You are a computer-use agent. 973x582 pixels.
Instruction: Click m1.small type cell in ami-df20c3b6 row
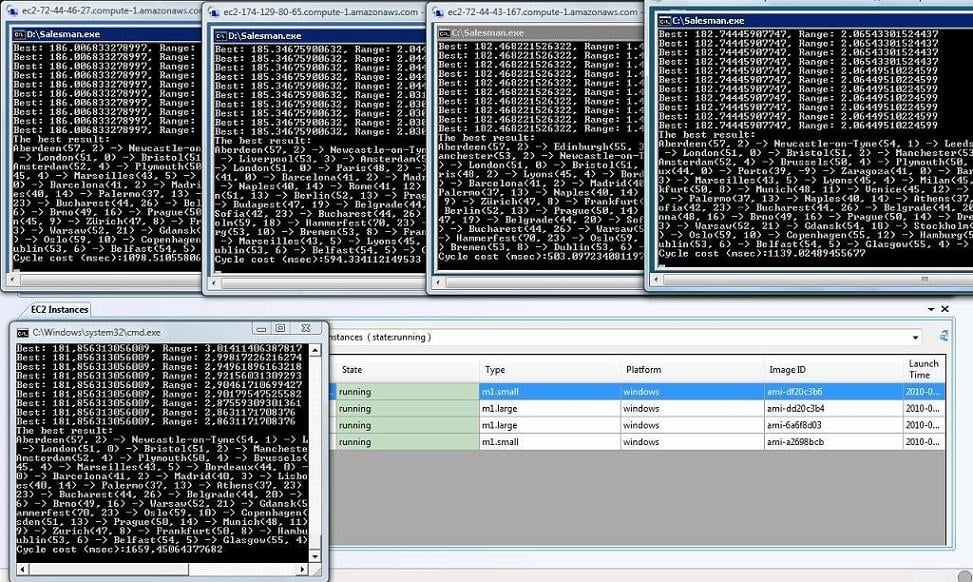coord(550,392)
